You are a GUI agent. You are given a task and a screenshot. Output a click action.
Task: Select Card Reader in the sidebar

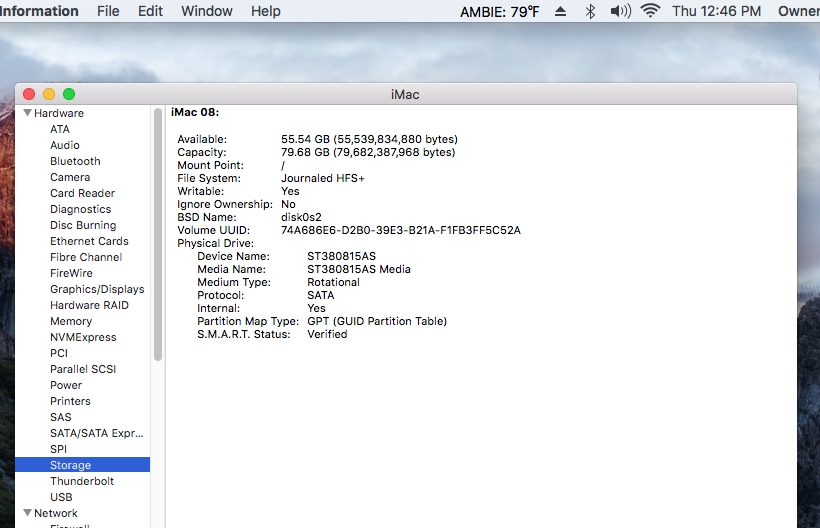click(83, 193)
